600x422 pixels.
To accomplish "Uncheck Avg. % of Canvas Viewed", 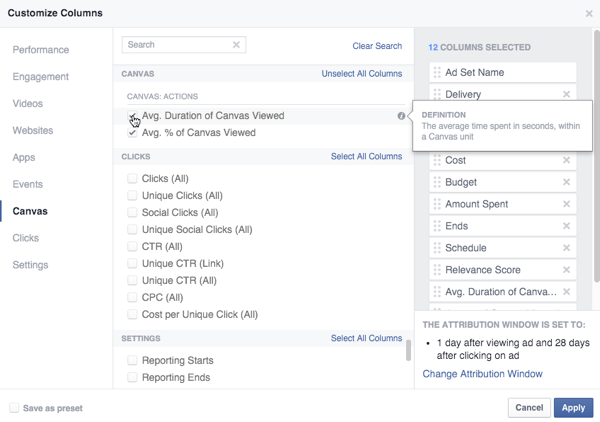I will click(132, 133).
